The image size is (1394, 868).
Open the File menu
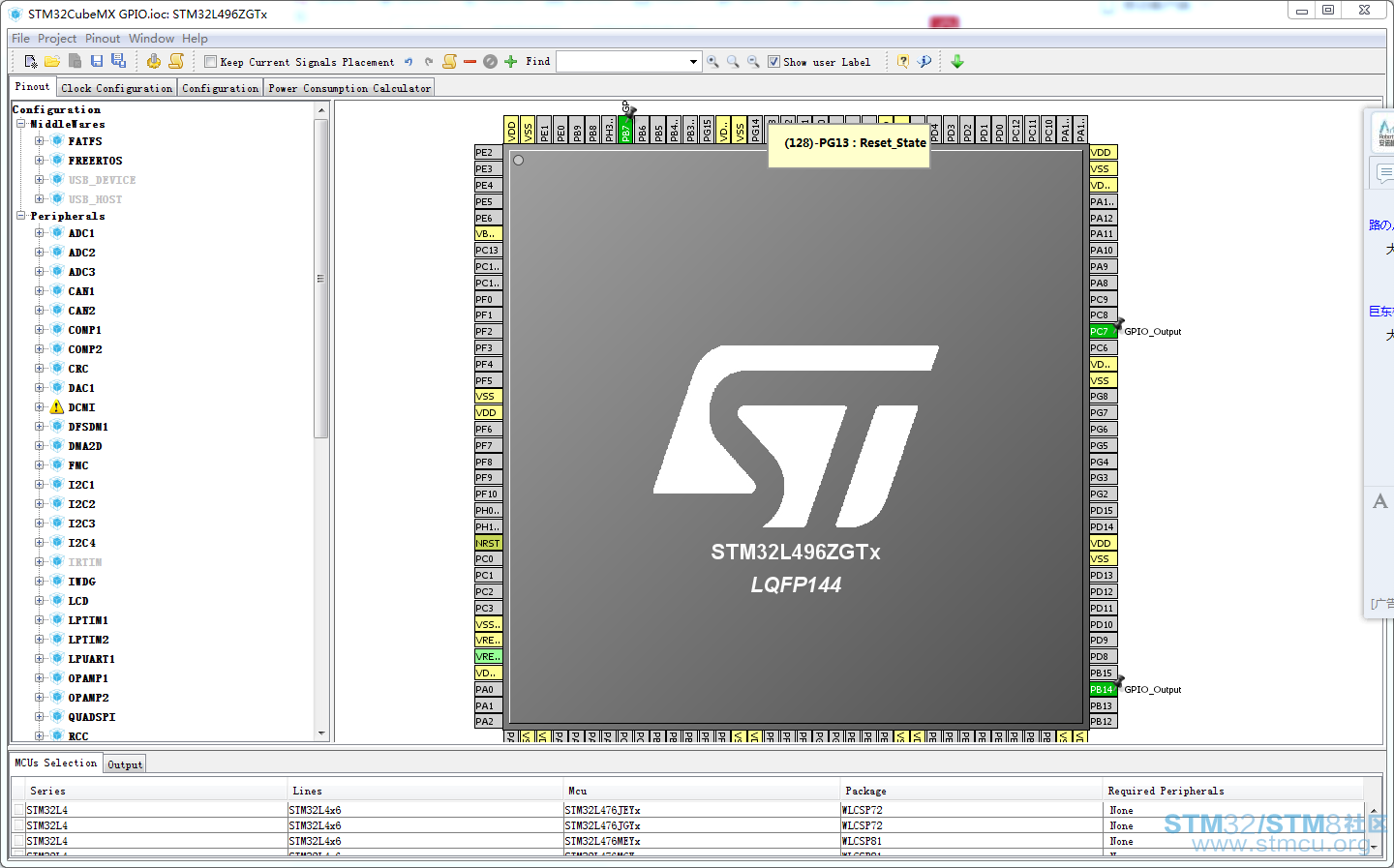tap(20, 39)
